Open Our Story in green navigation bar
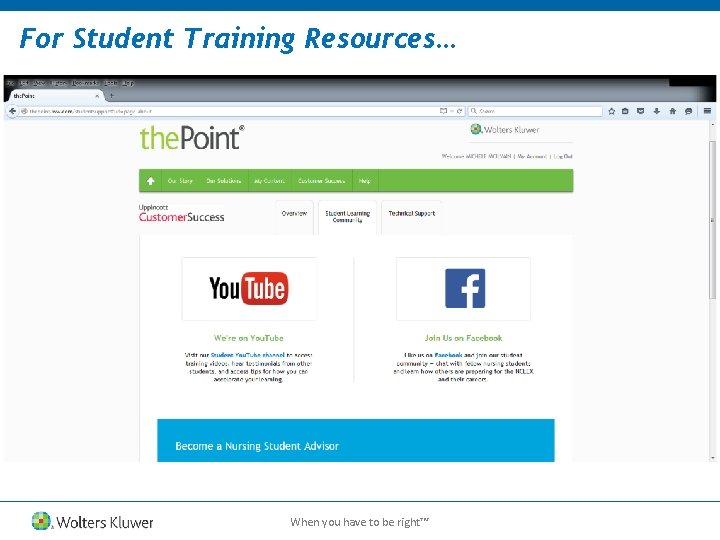The image size is (720, 540). [x=180, y=181]
